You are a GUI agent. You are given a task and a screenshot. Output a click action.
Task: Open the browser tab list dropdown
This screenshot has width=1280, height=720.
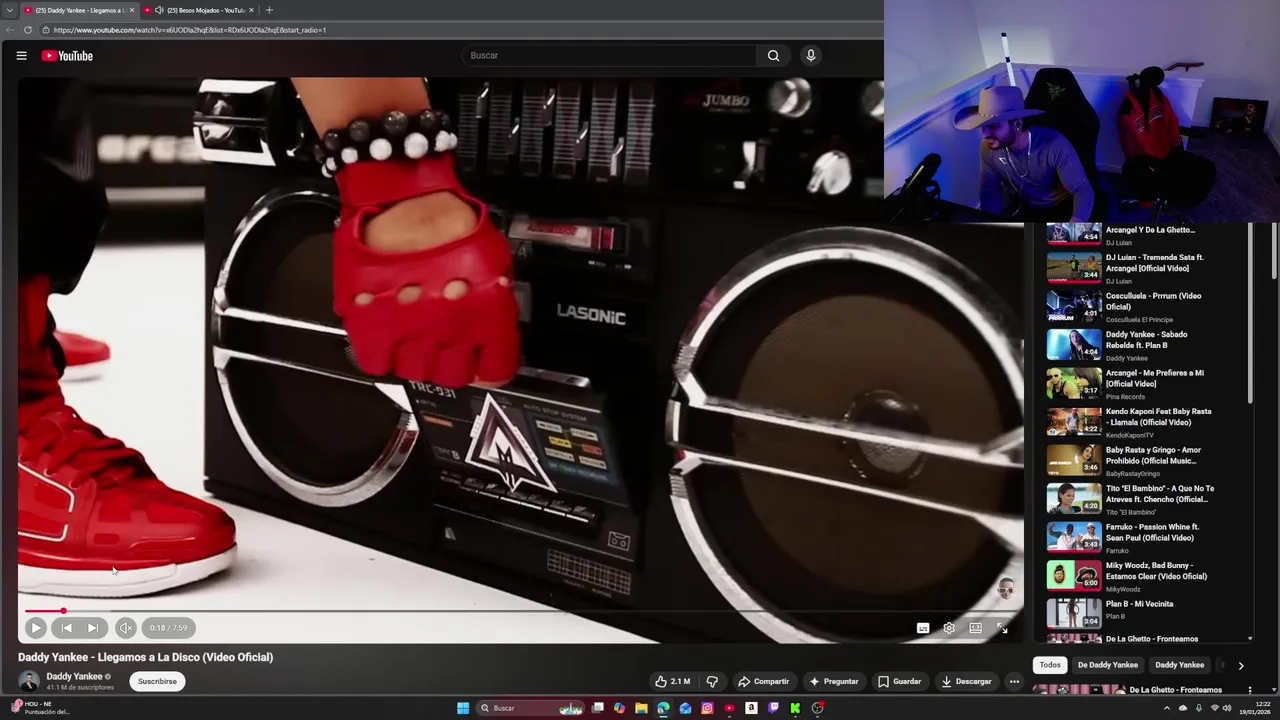pyautogui.click(x=9, y=10)
